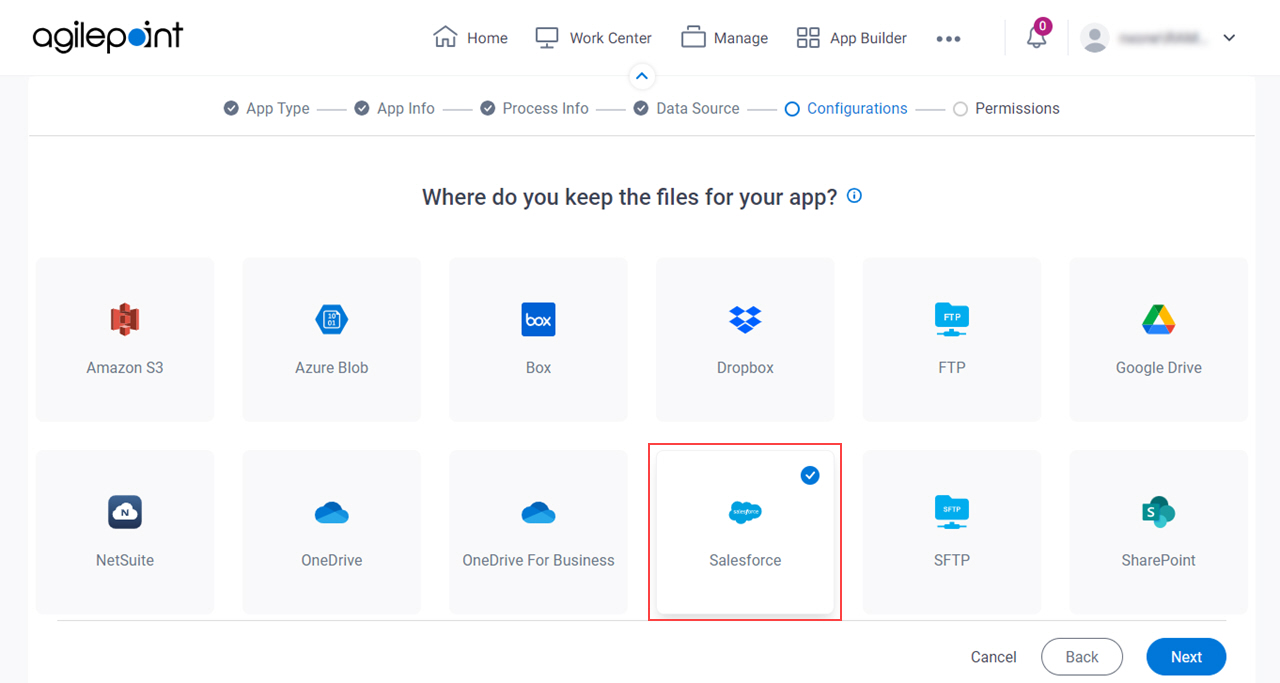The width and height of the screenshot is (1280, 683).
Task: Open the Manage menu item
Action: [724, 38]
